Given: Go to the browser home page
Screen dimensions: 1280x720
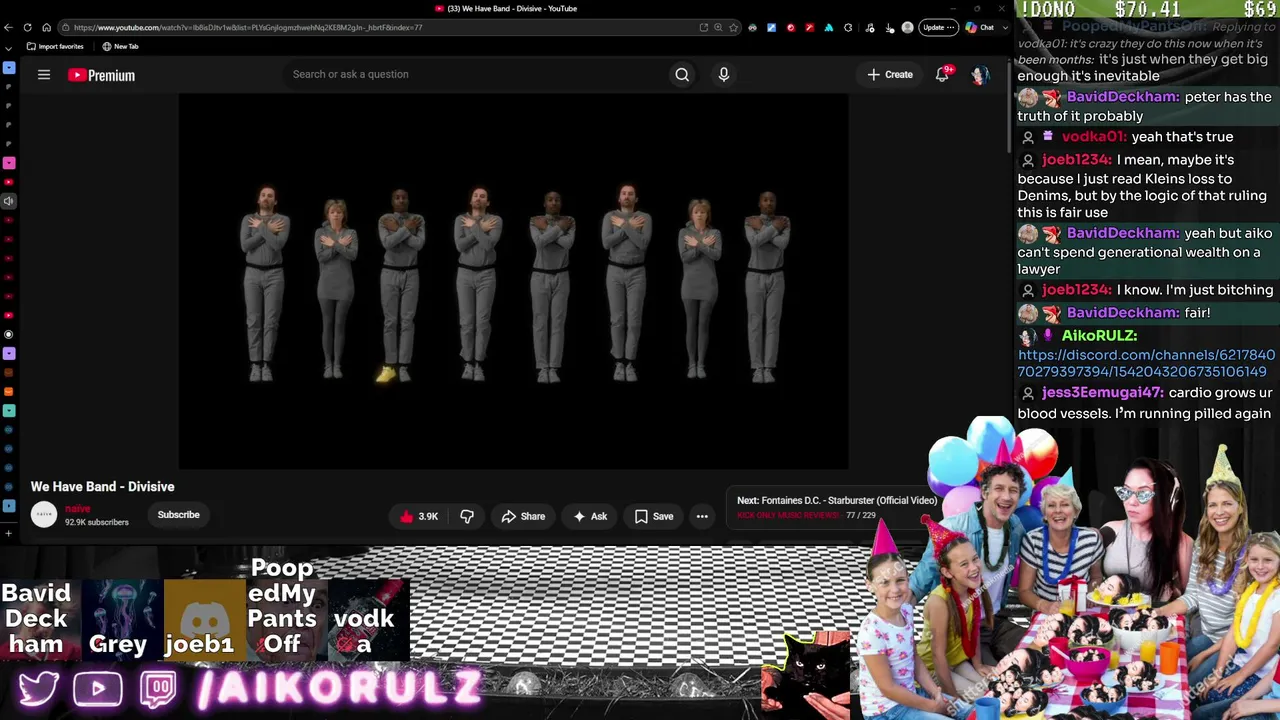Looking at the screenshot, I should coord(46,27).
